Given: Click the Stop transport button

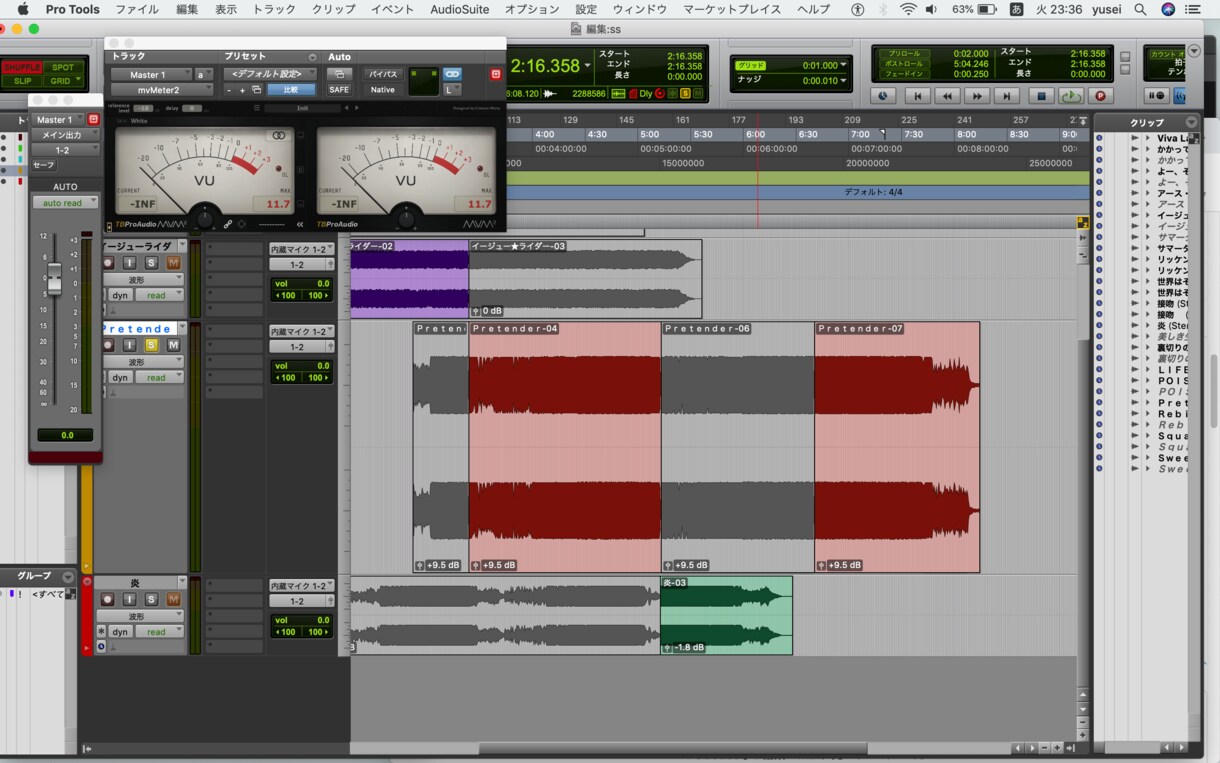Looking at the screenshot, I should pos(1040,96).
